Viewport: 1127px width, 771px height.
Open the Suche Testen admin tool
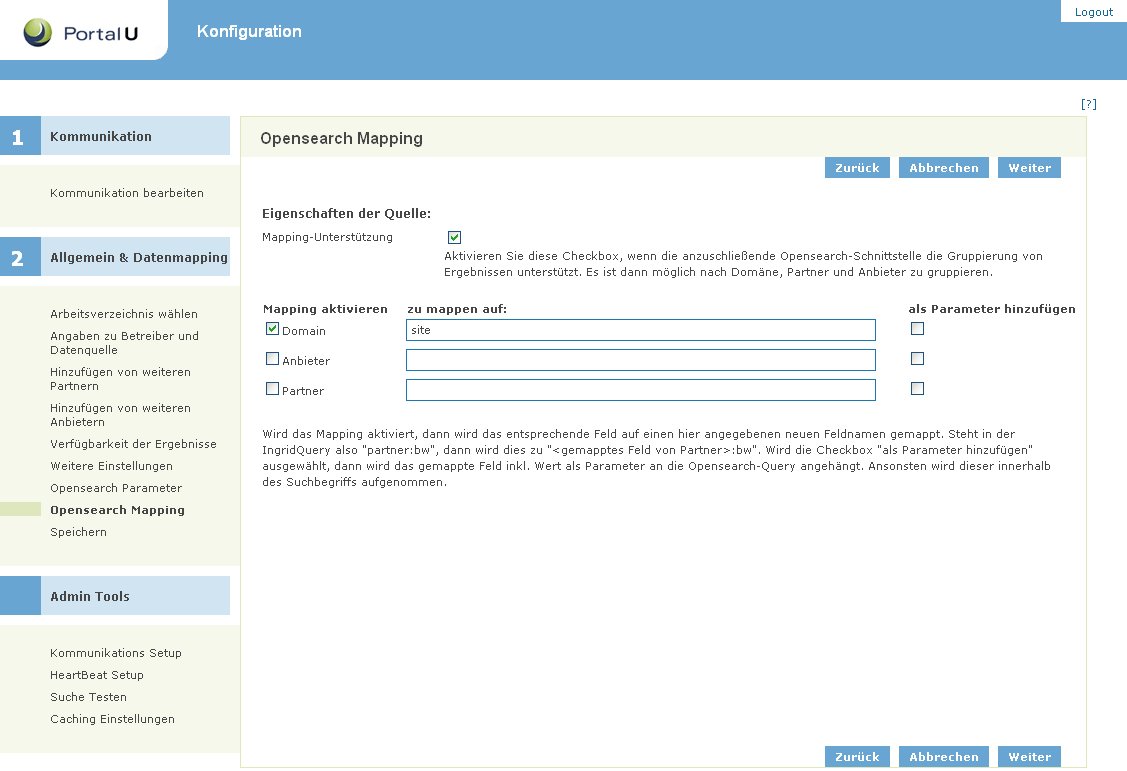(x=88, y=696)
